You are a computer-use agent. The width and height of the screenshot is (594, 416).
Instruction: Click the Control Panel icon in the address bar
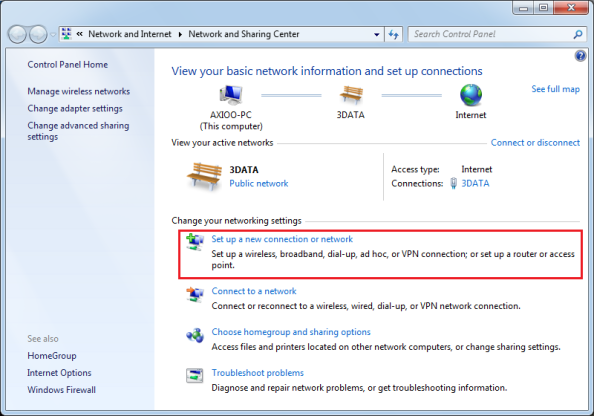67,34
